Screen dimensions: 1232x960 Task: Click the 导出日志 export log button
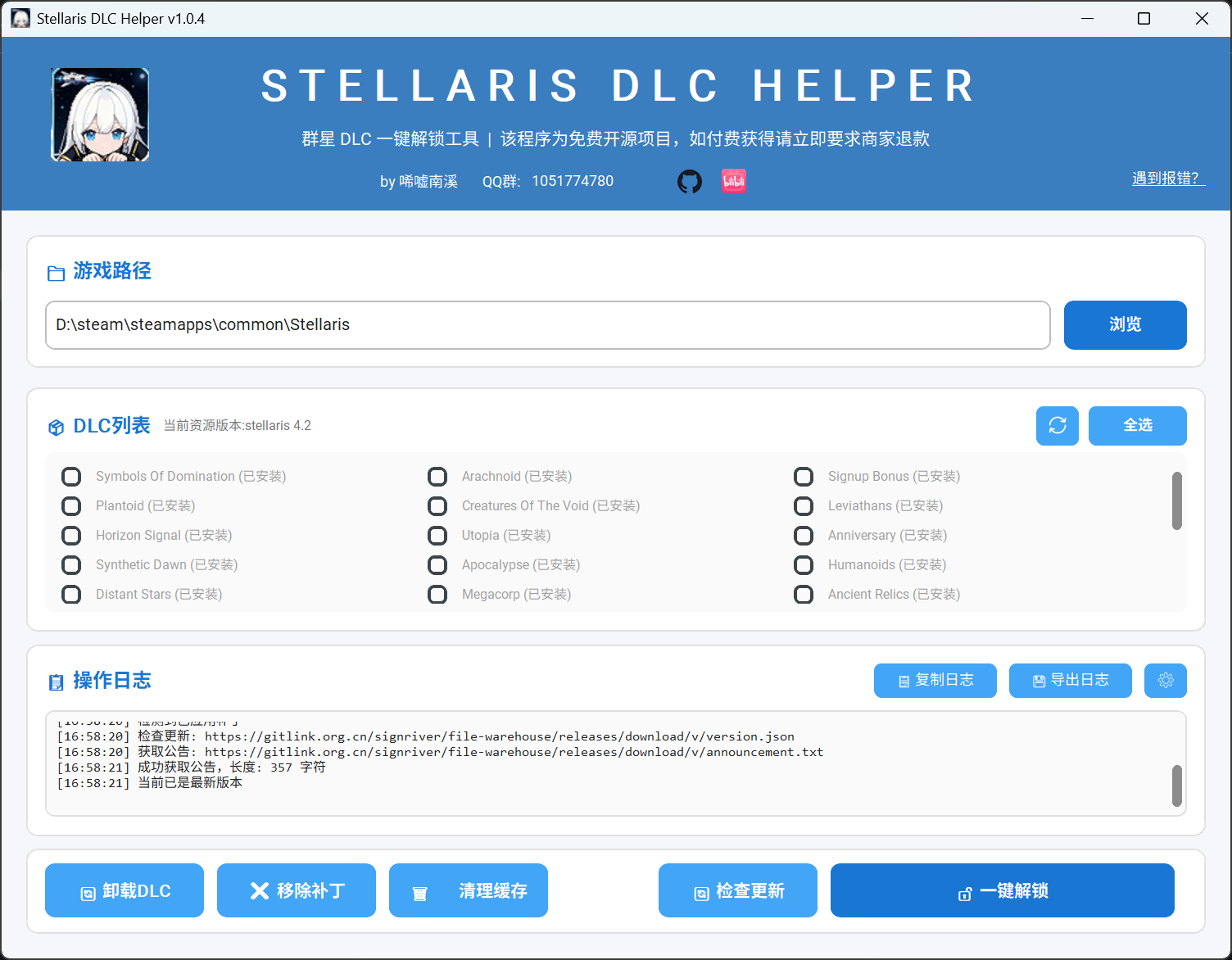(1071, 681)
